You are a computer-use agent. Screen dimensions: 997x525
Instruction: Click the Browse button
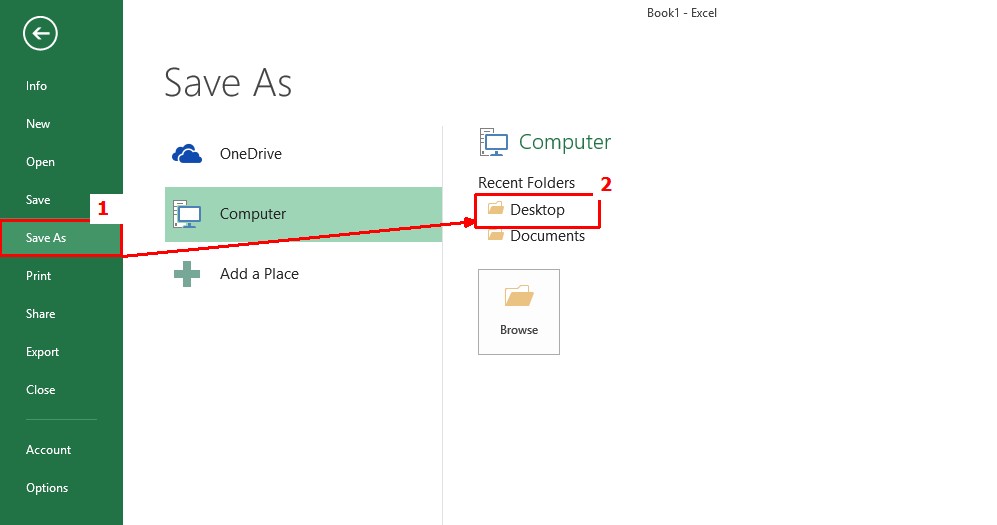pyautogui.click(x=519, y=312)
